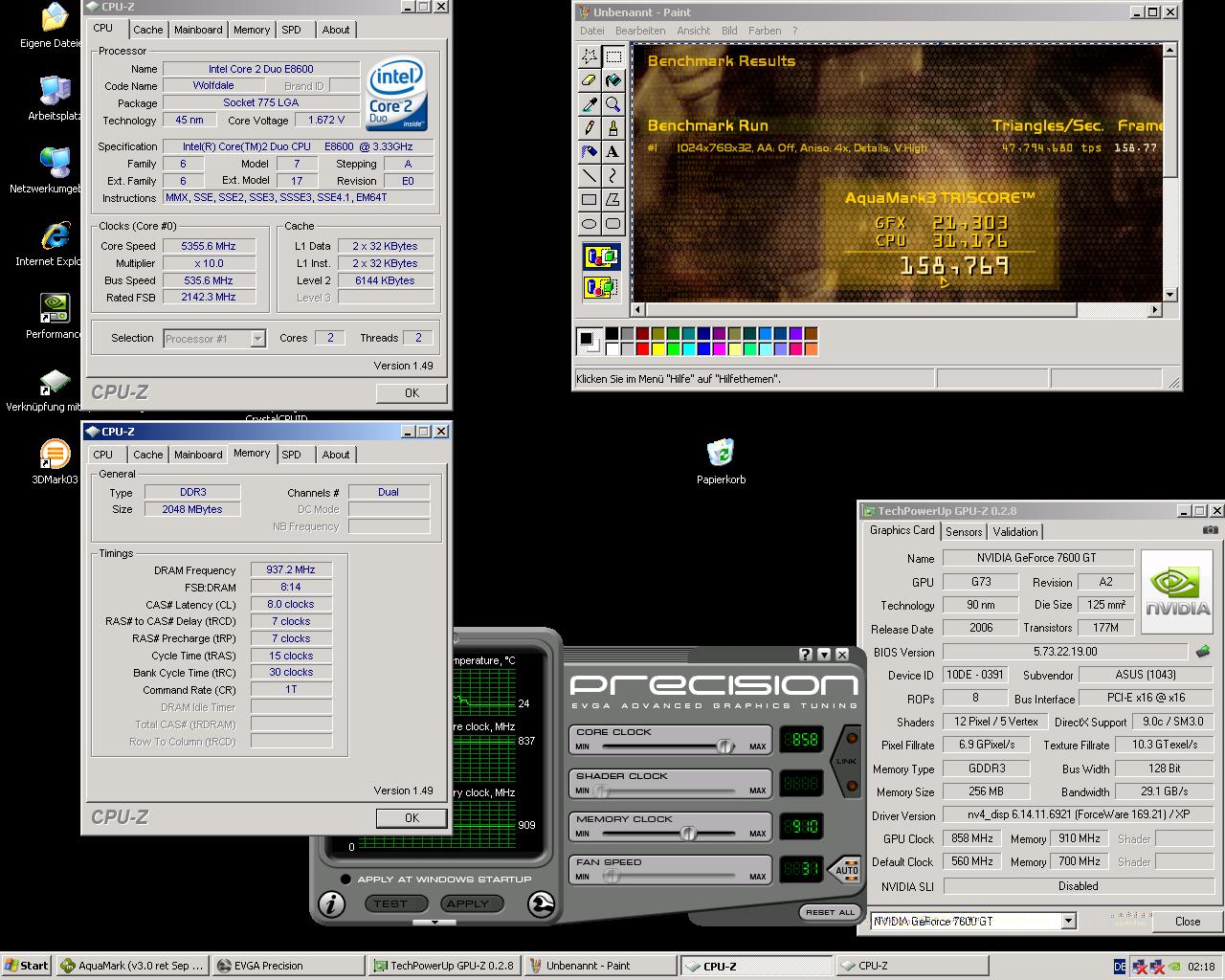Choose the Brush tool in Paint
This screenshot has height=980, width=1225.
point(613,128)
